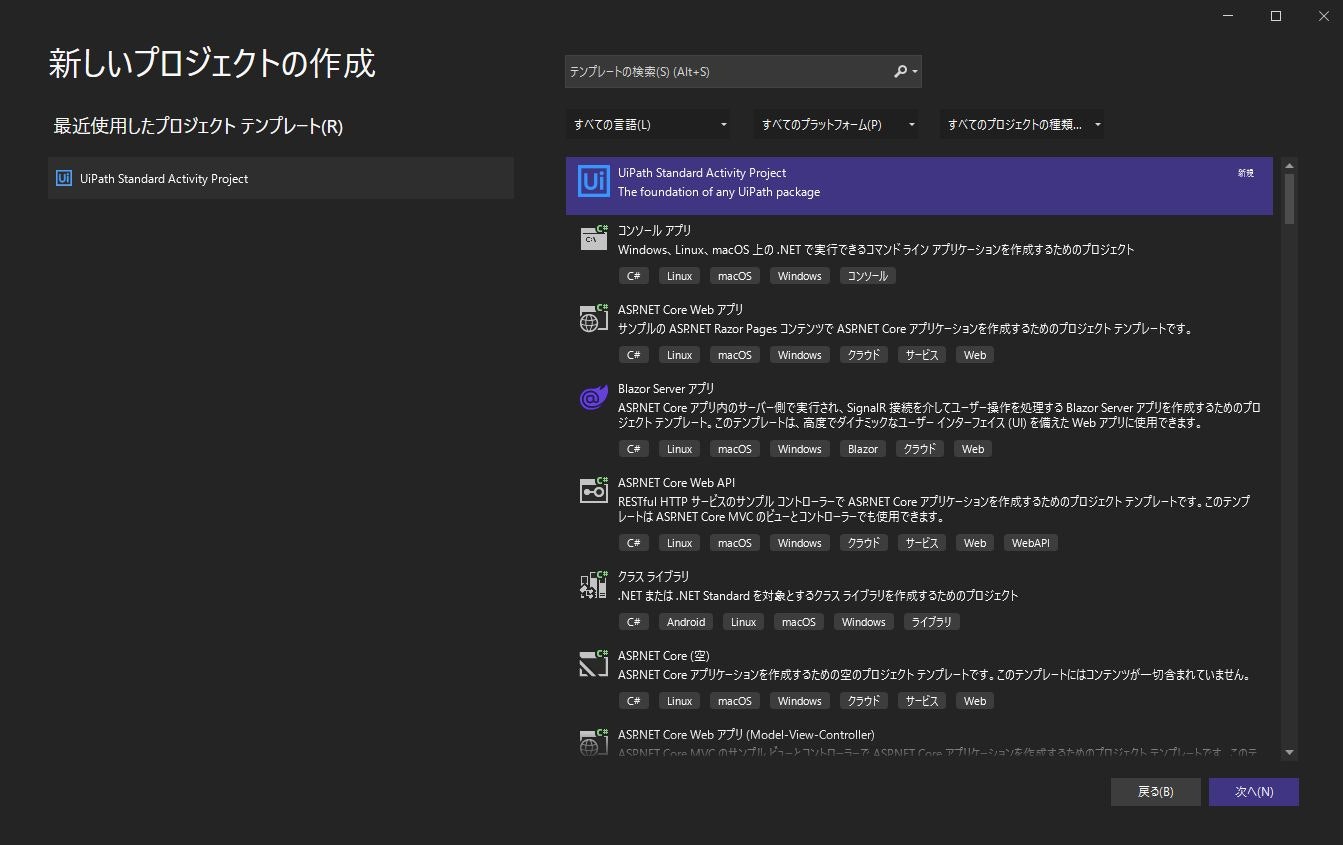The image size is (1343, 845).
Task: Select ASP.NET Core Web アプリ (Model-View-Controller) title
Action: click(x=746, y=735)
